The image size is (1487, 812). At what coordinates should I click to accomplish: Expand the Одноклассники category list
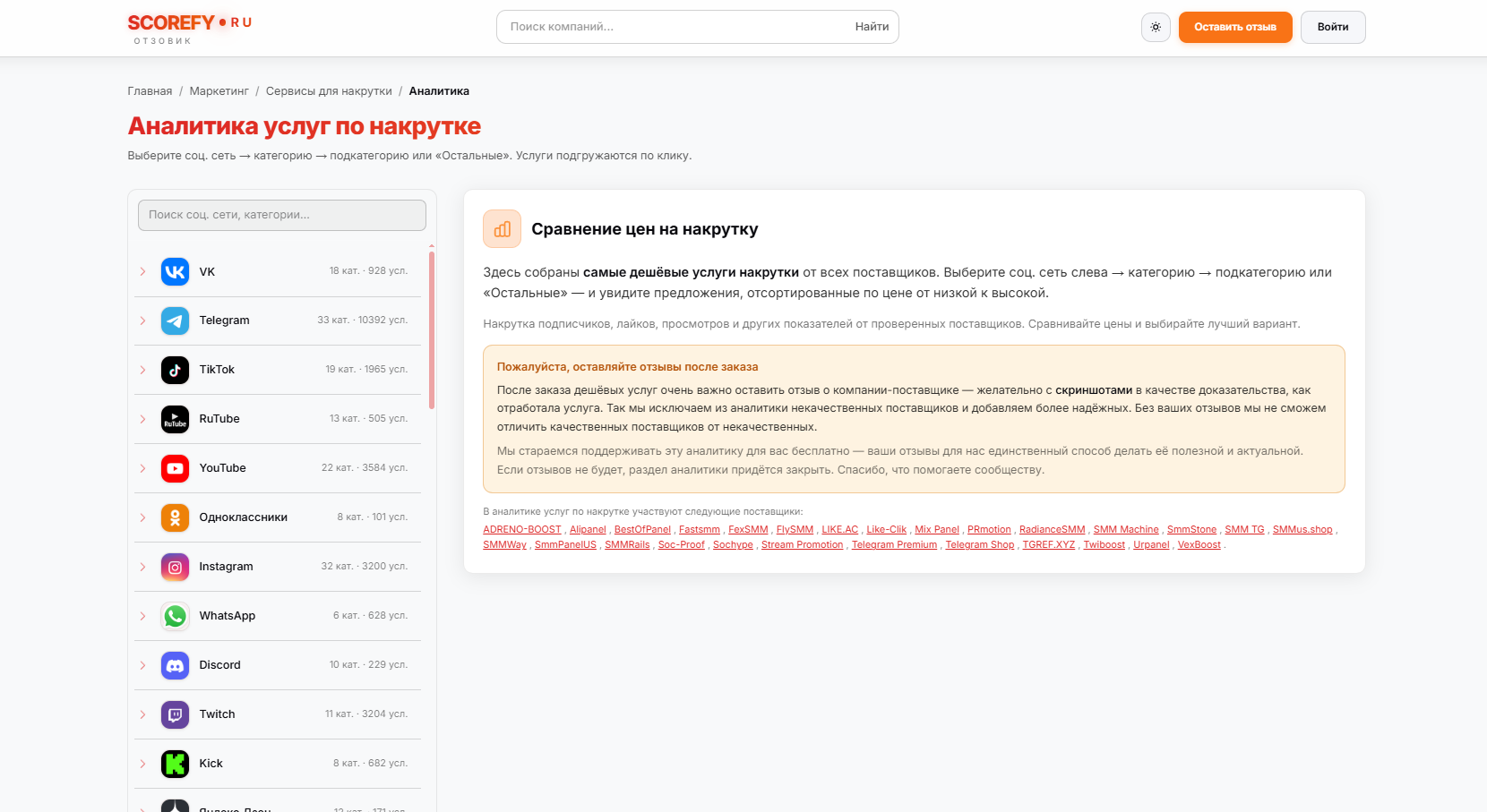click(142, 517)
